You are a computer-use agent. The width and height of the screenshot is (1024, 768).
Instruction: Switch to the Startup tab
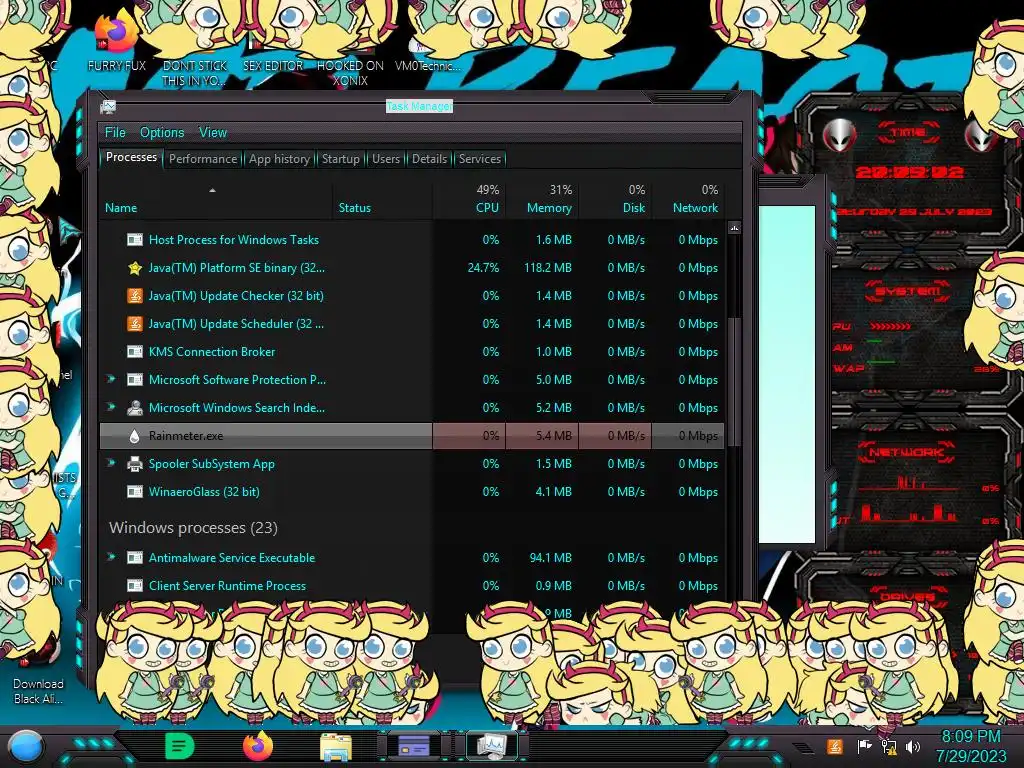[340, 159]
